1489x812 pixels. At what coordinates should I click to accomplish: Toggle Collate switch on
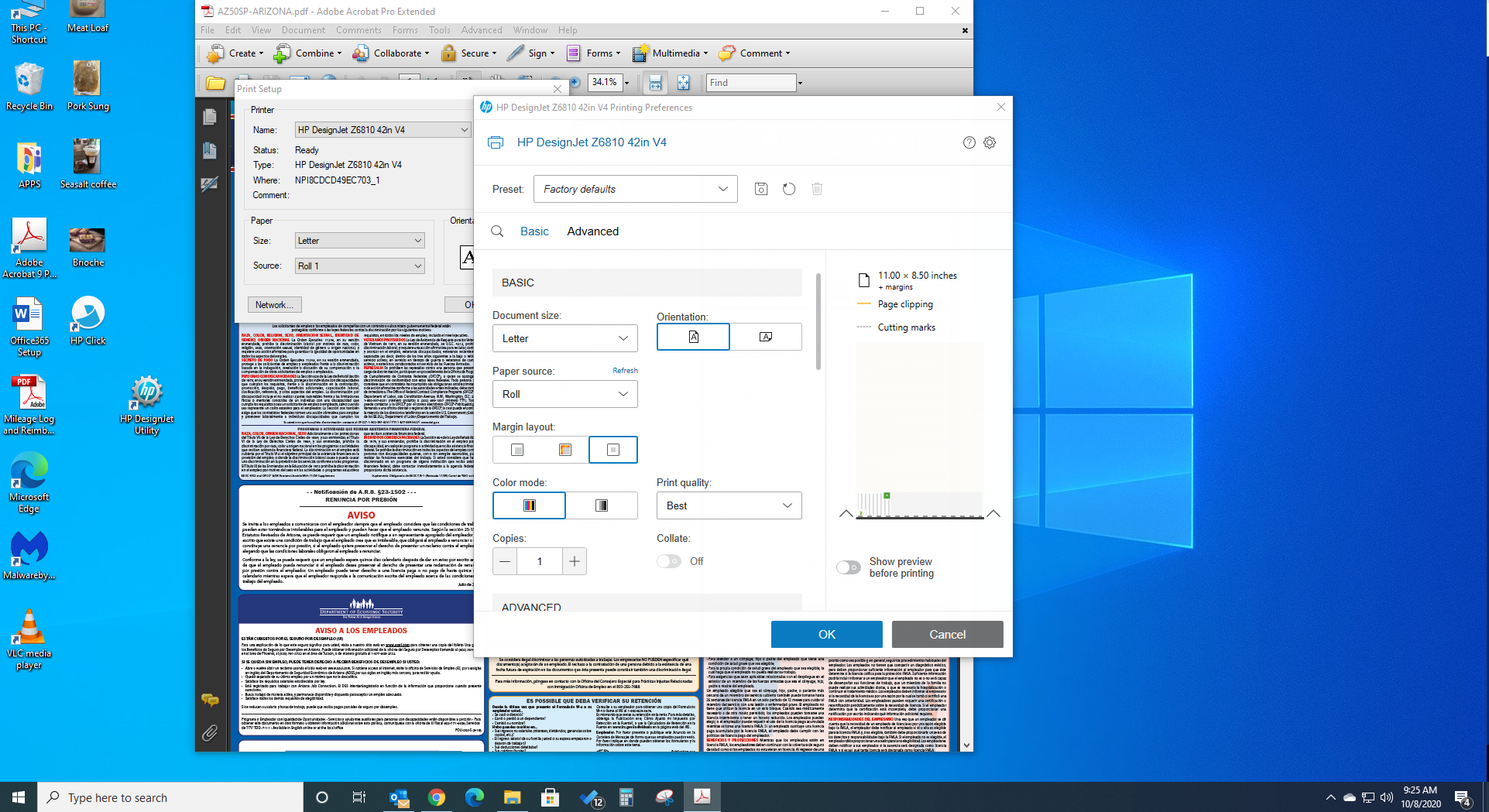[x=669, y=561]
